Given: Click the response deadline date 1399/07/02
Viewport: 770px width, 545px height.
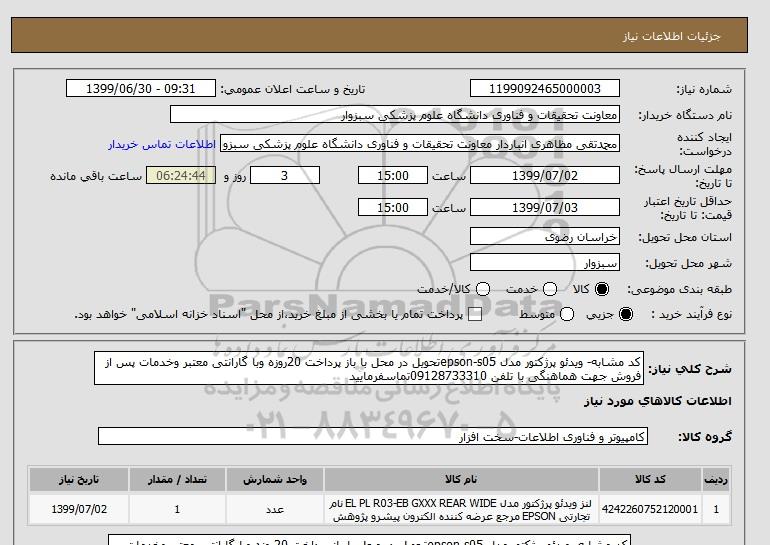Looking at the screenshot, I should coord(545,176).
